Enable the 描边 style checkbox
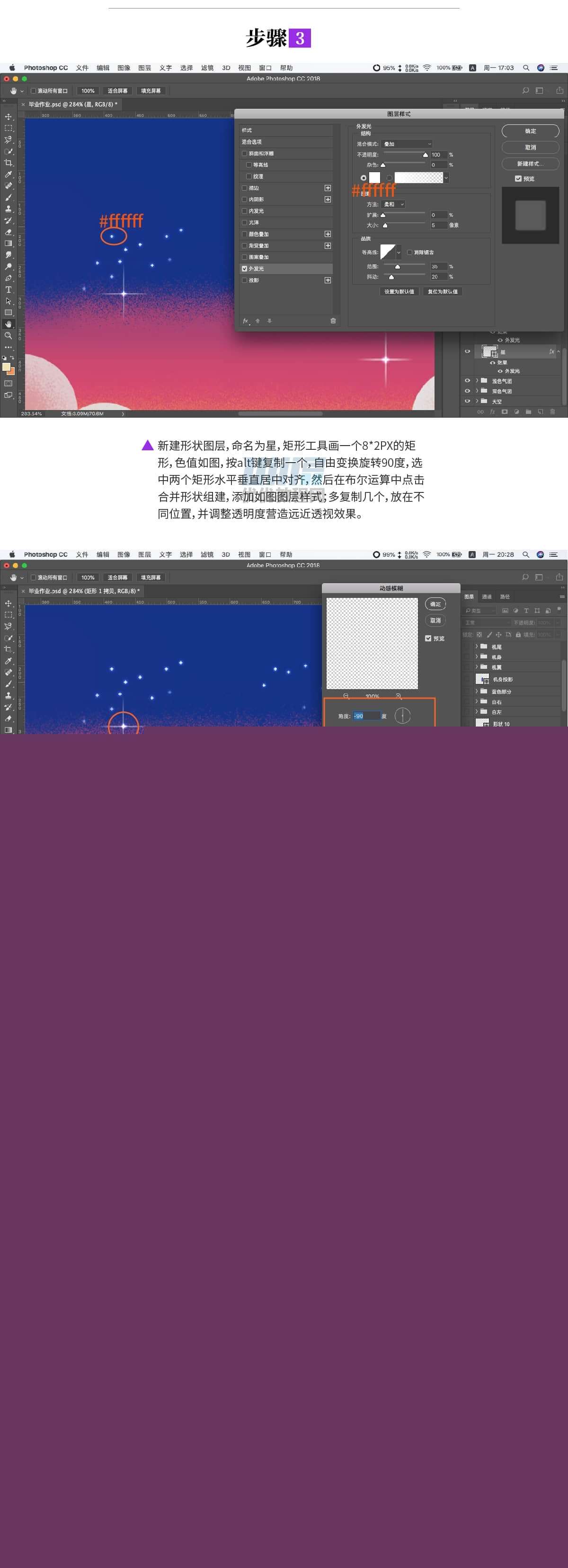 tap(245, 188)
